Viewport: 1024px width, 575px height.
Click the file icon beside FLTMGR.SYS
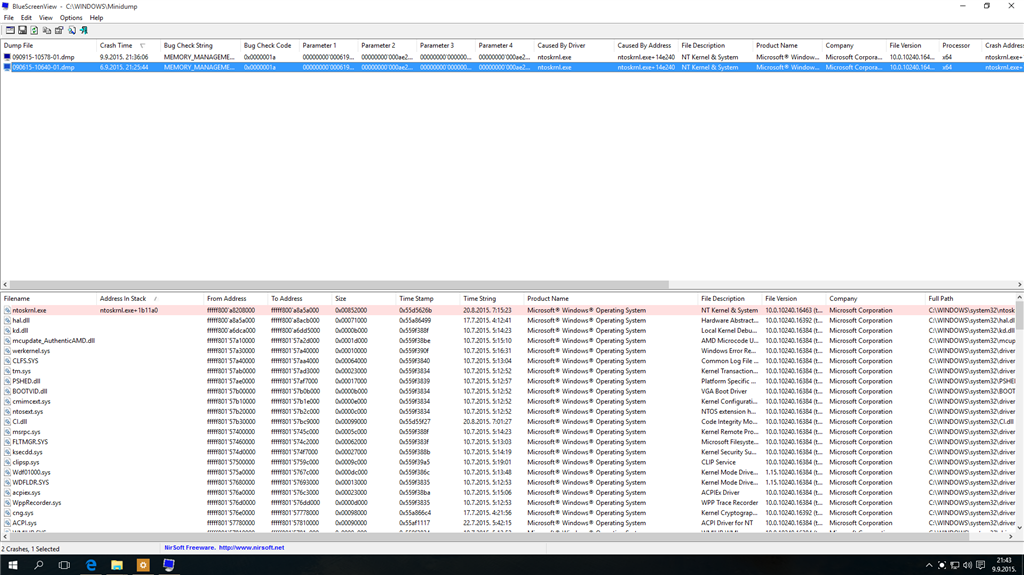(x=7, y=442)
